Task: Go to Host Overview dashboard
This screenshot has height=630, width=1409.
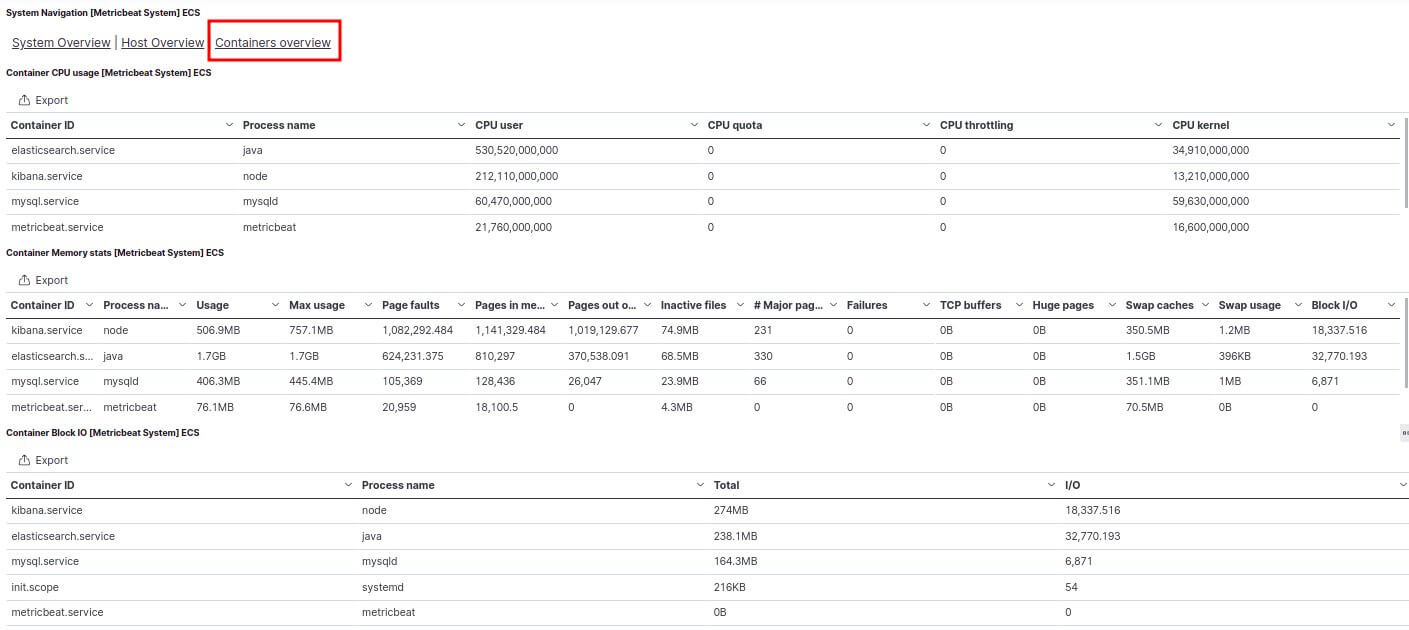Action: [x=162, y=43]
